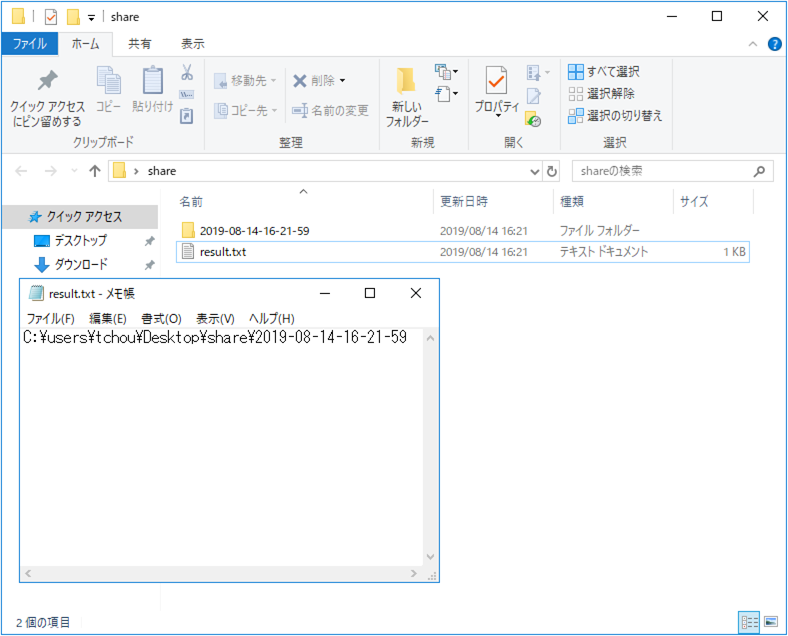Click inside the Notepad text area
788x636 pixels.
[x=222, y=447]
